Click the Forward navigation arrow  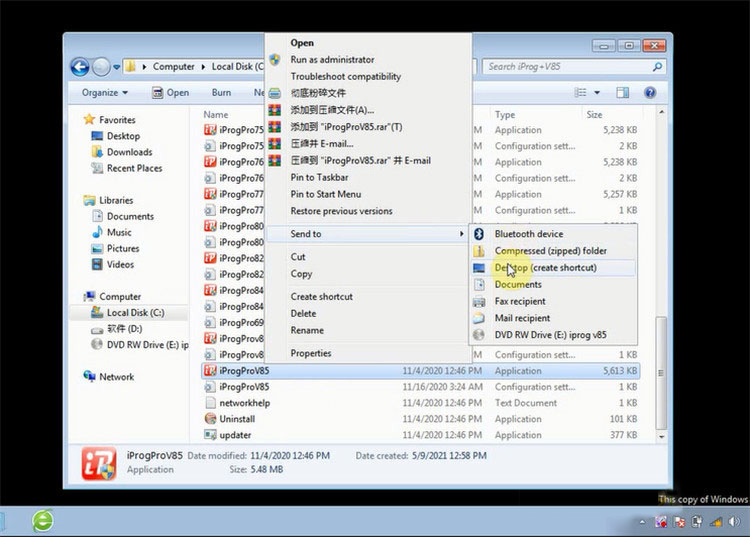point(101,67)
